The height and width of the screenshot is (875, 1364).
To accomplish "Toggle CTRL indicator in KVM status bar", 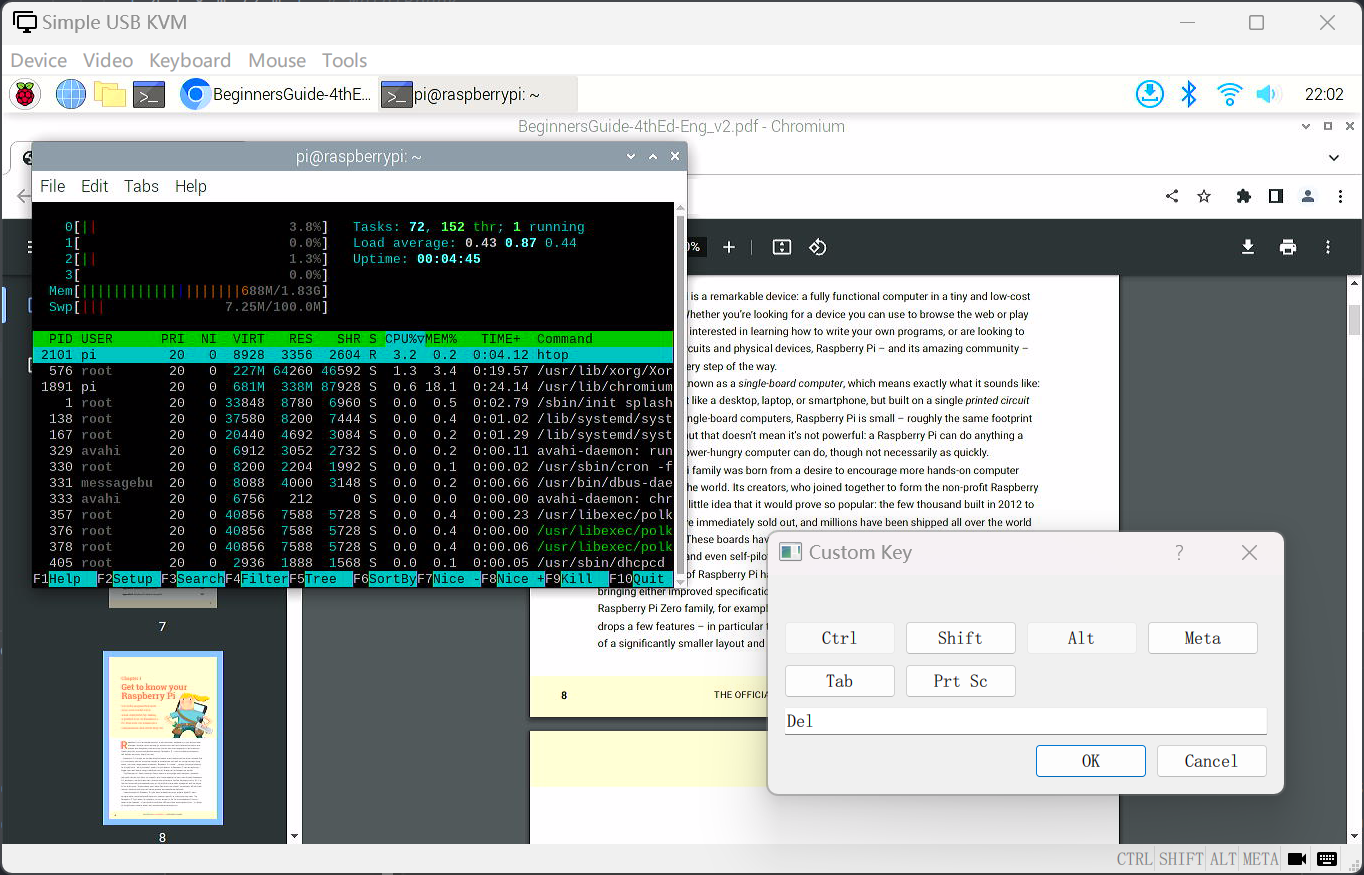I will pyautogui.click(x=1135, y=859).
